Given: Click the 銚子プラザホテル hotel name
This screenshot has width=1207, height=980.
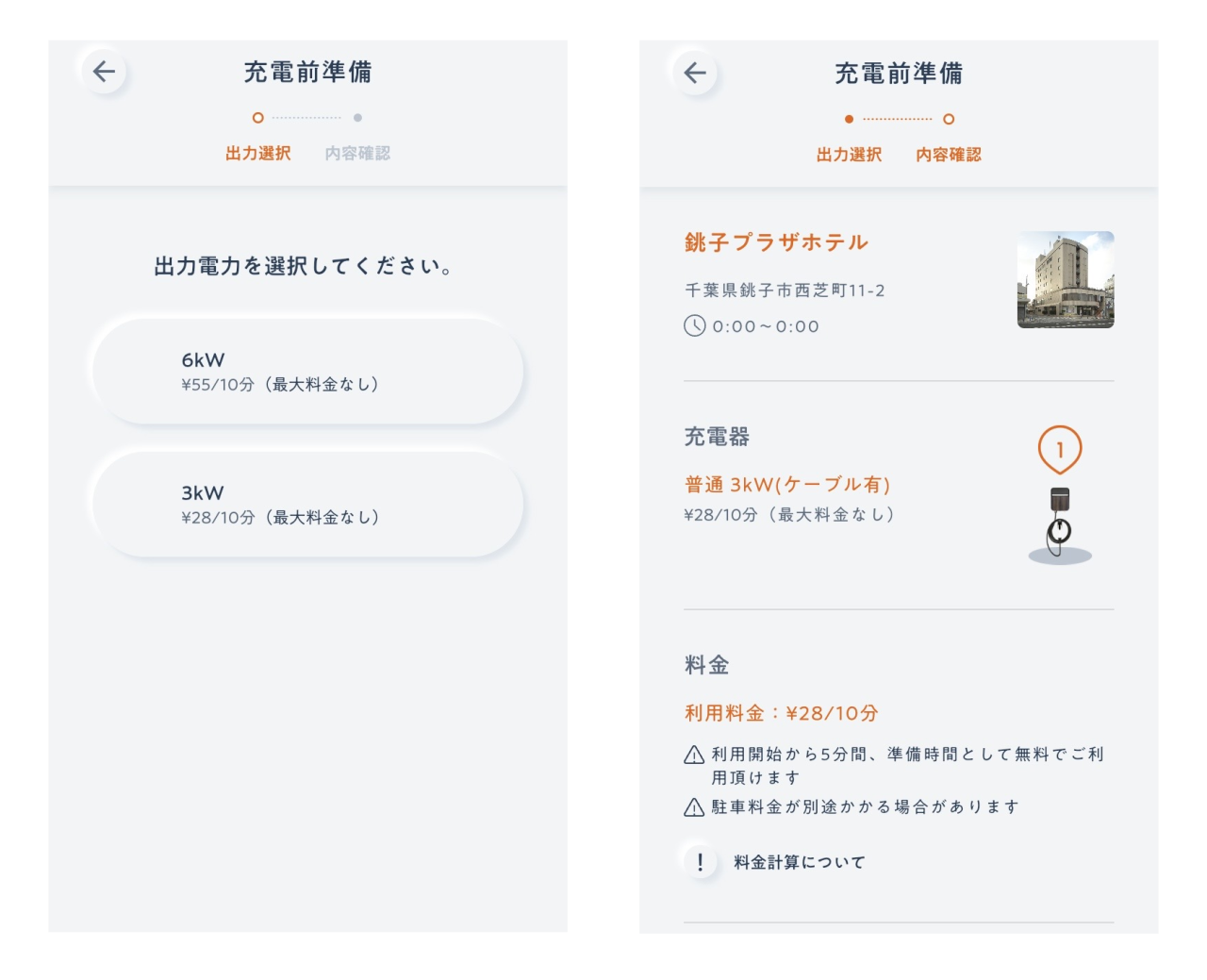Looking at the screenshot, I should point(776,242).
